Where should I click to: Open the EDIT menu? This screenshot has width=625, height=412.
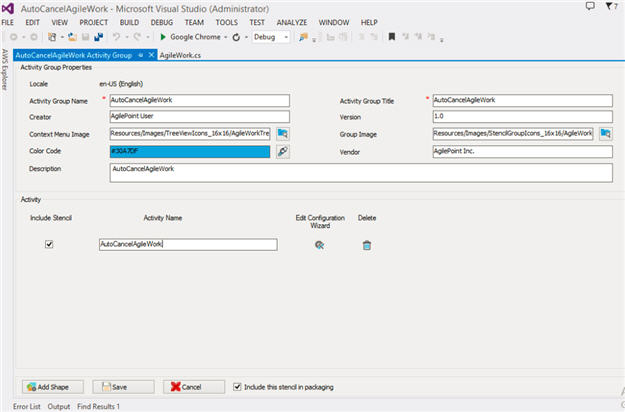32,23
